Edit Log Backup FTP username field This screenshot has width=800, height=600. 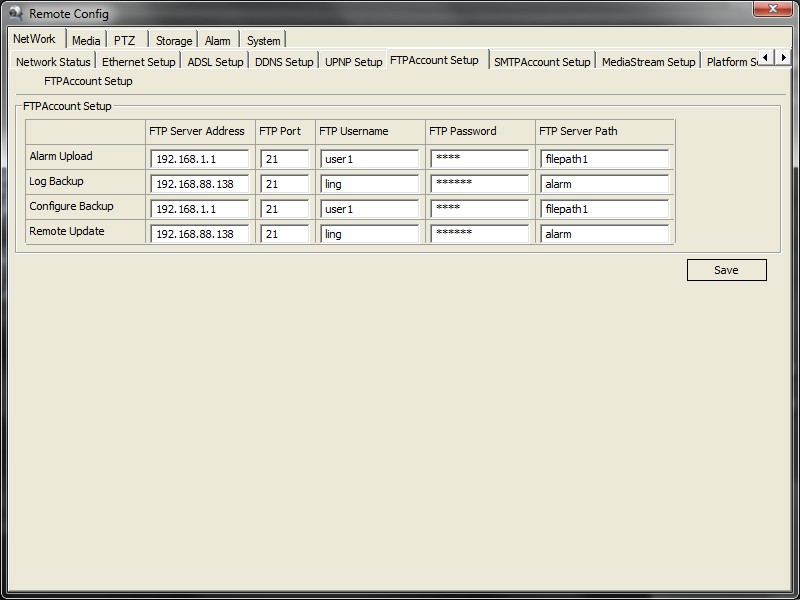tap(369, 184)
